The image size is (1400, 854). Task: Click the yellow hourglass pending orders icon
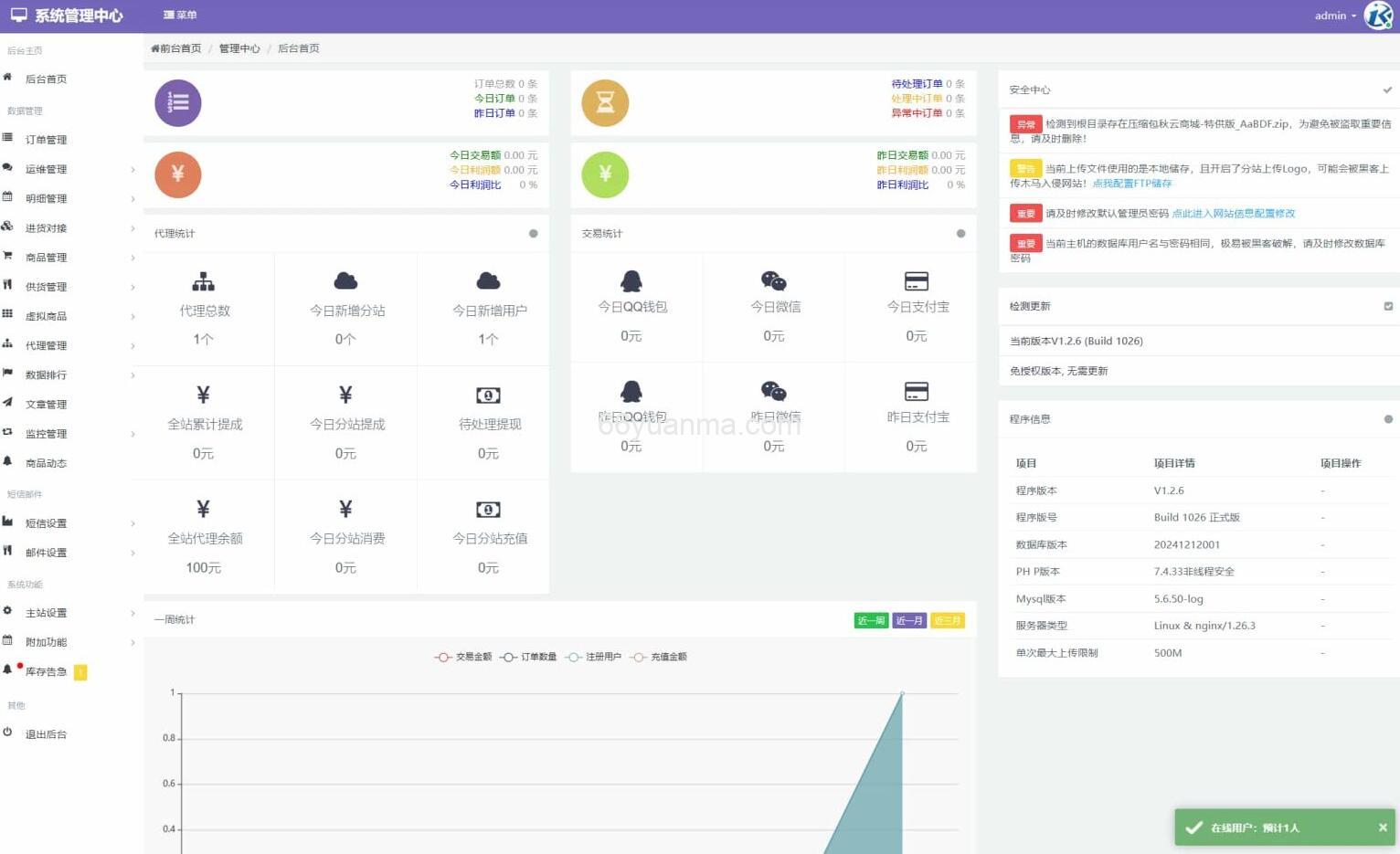pyautogui.click(x=605, y=102)
